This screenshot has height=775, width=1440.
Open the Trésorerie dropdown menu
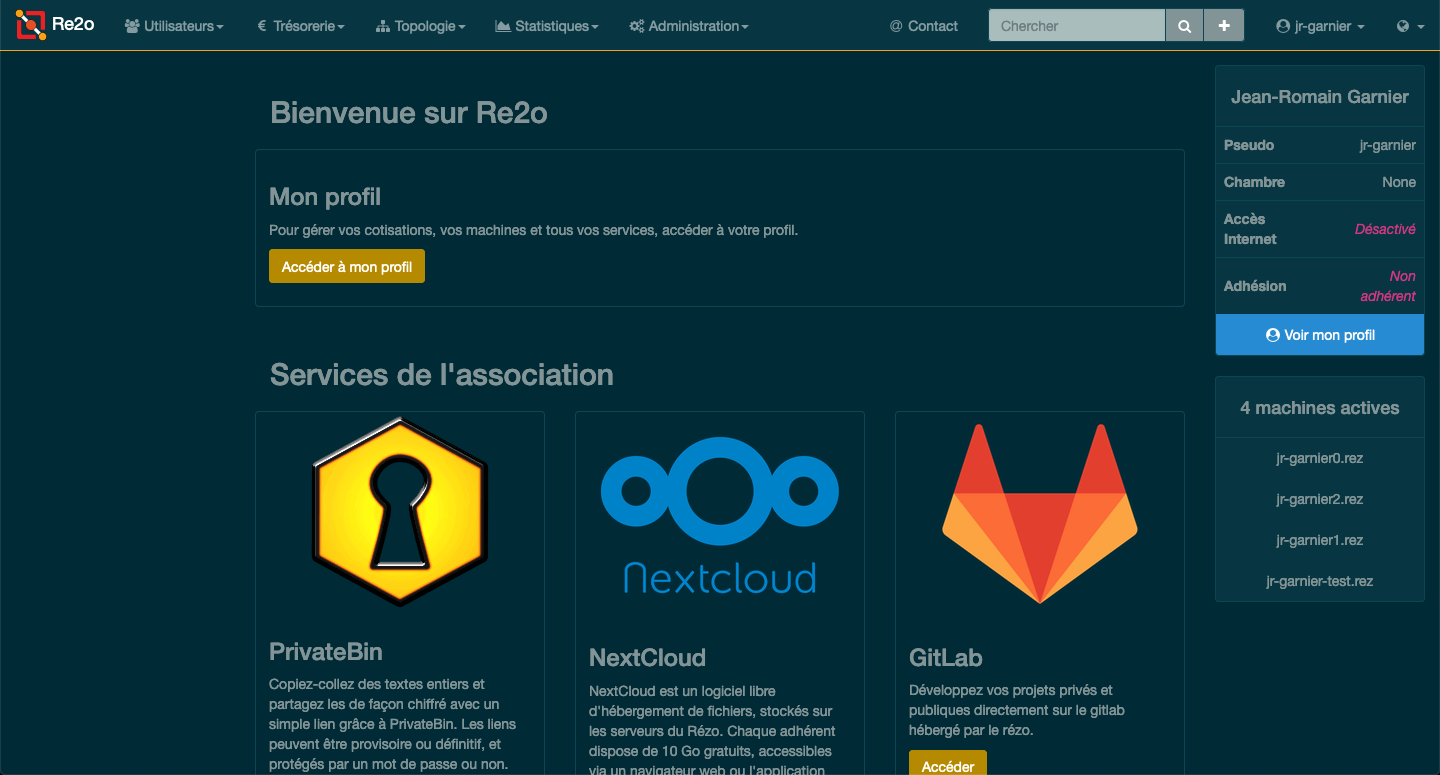[x=301, y=26]
